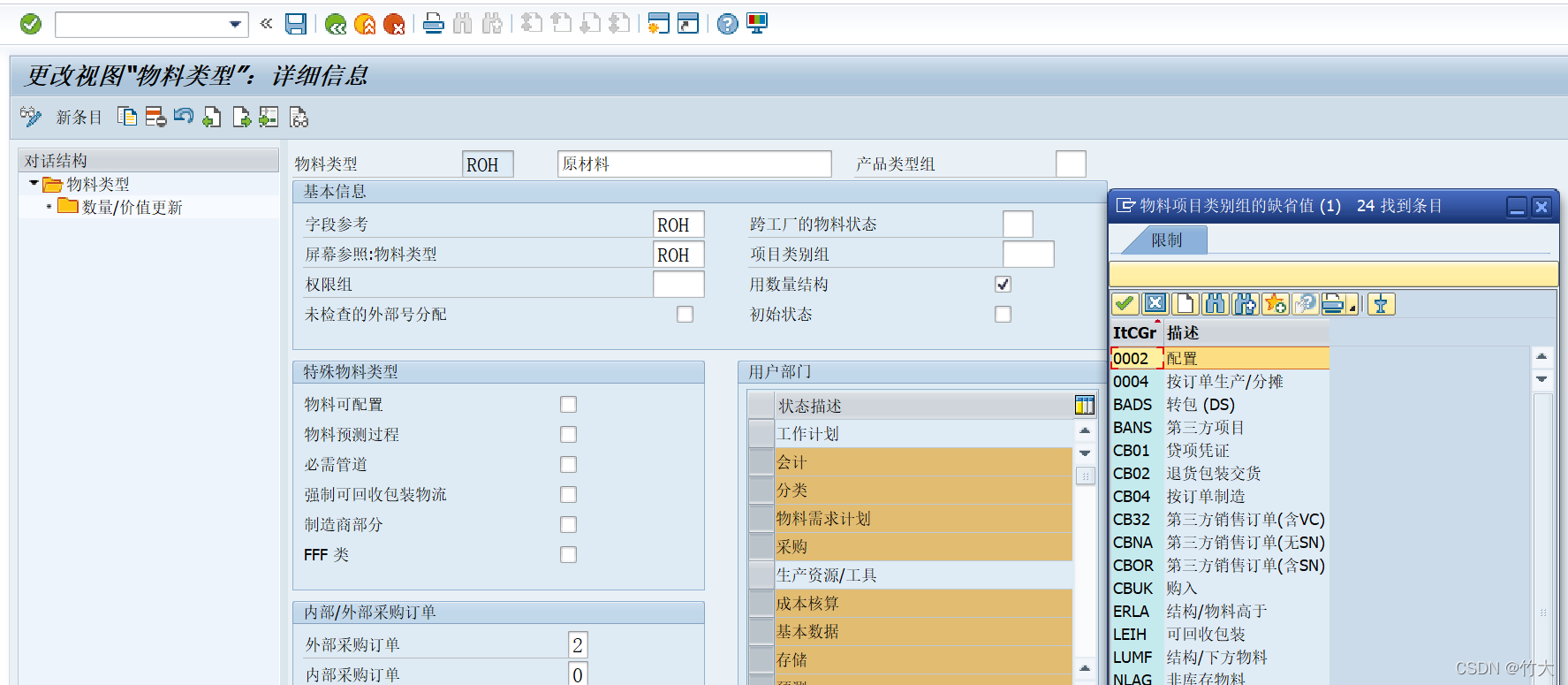
Task: Click the red Cancel icon
Action: tap(394, 24)
